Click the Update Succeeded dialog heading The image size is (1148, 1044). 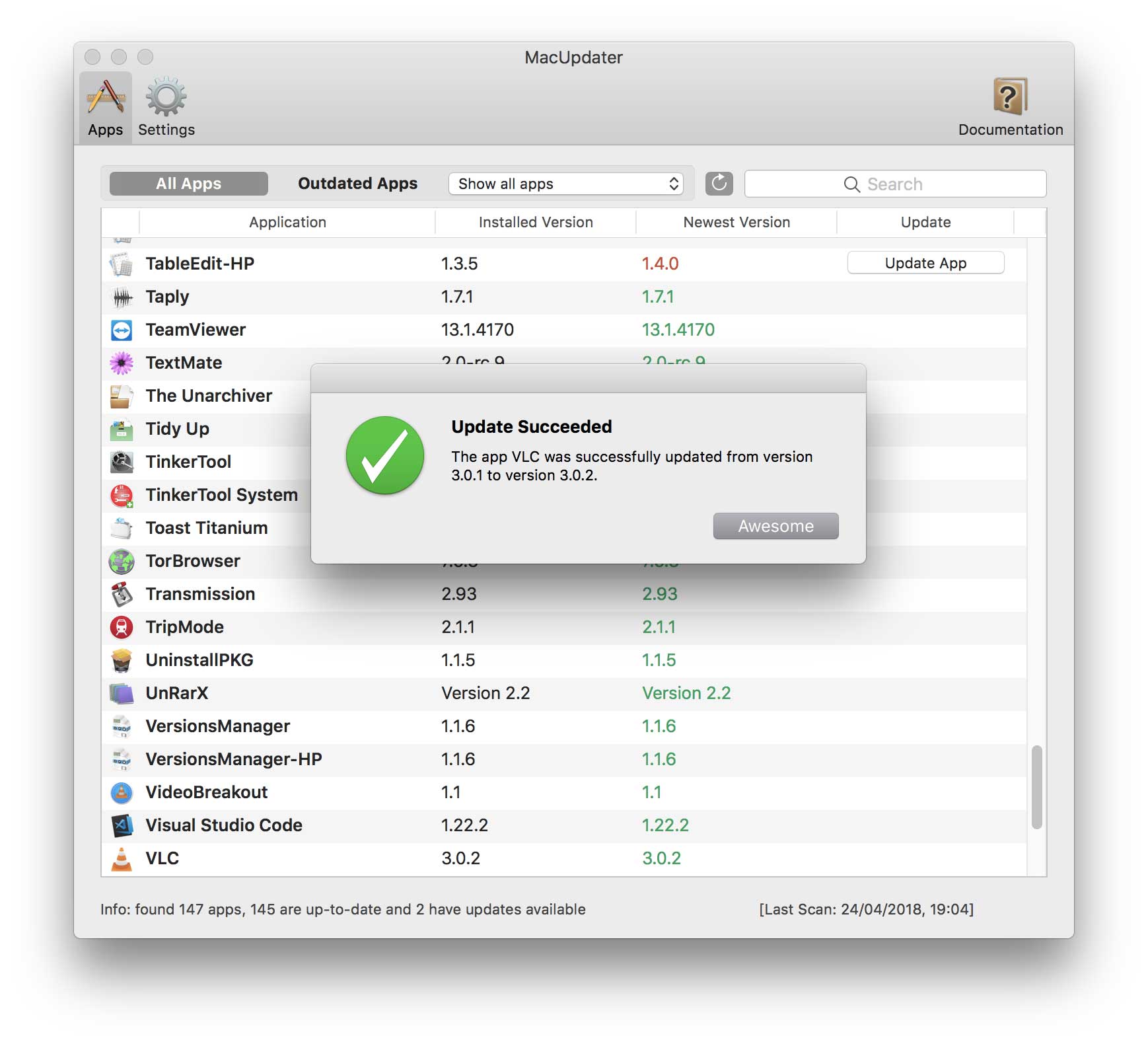pos(532,427)
